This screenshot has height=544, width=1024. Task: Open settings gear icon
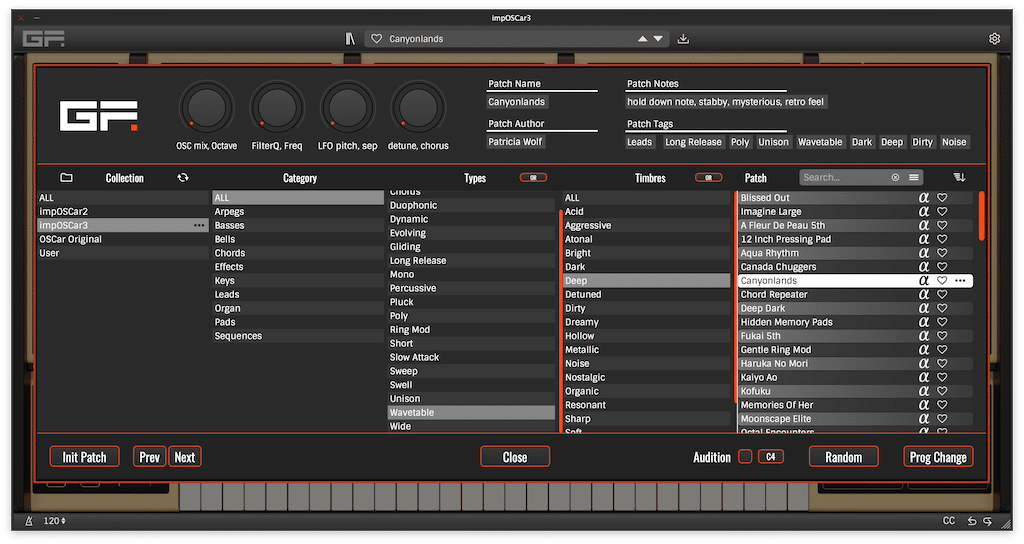pyautogui.click(x=994, y=39)
